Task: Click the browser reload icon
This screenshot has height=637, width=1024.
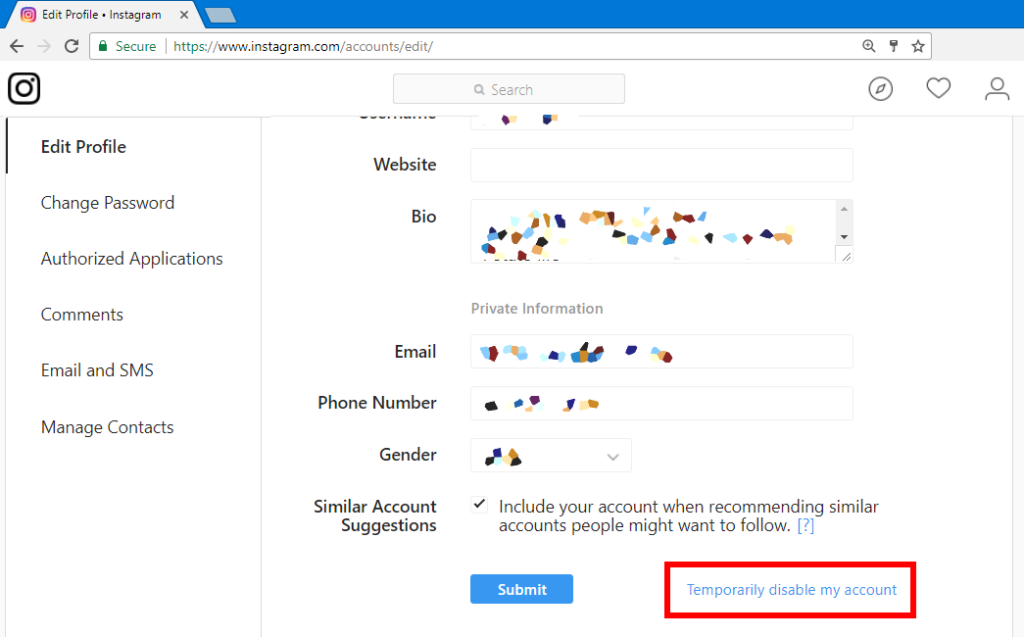Action: (71, 46)
